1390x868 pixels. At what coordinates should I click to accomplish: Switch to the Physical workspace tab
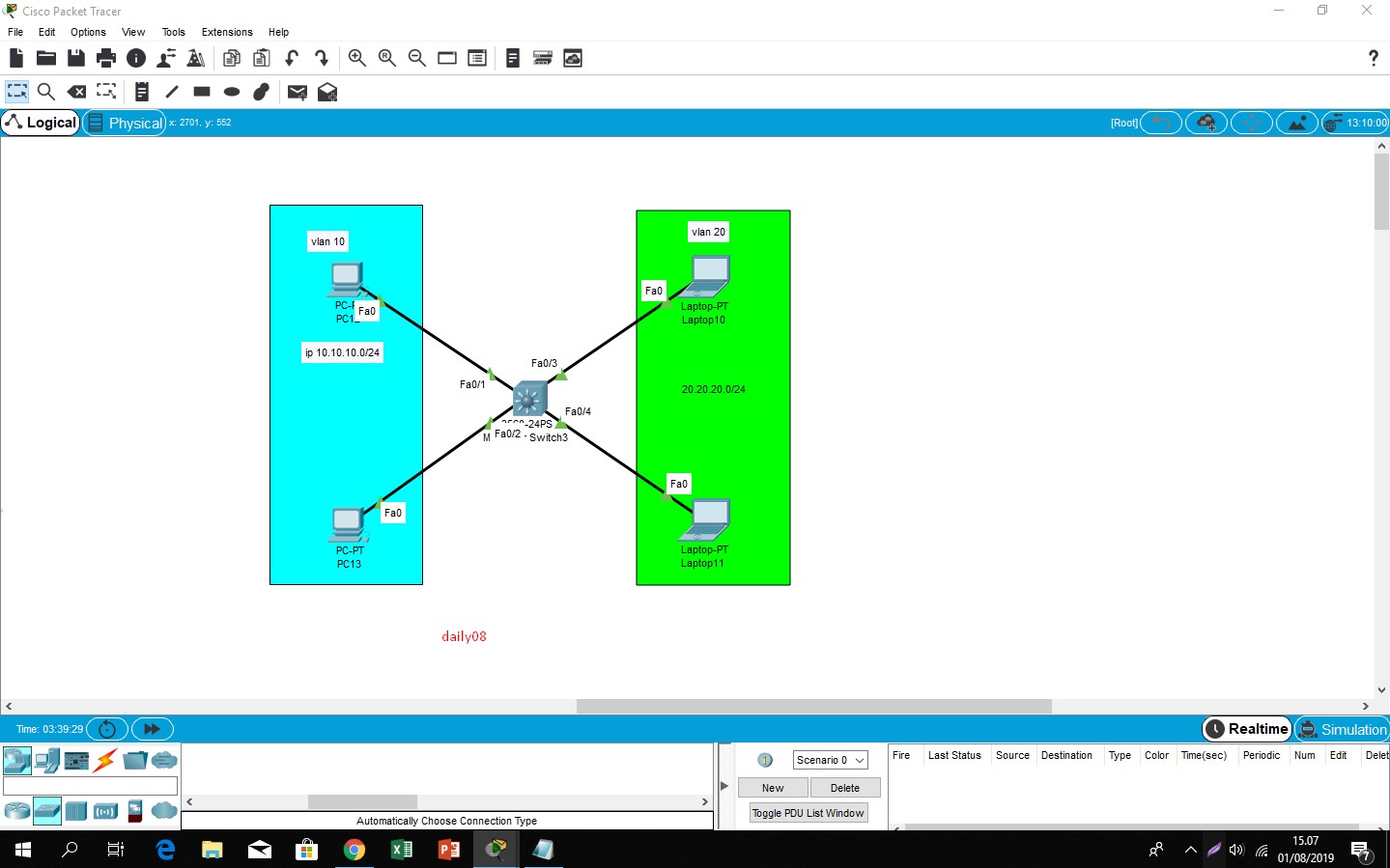point(124,123)
